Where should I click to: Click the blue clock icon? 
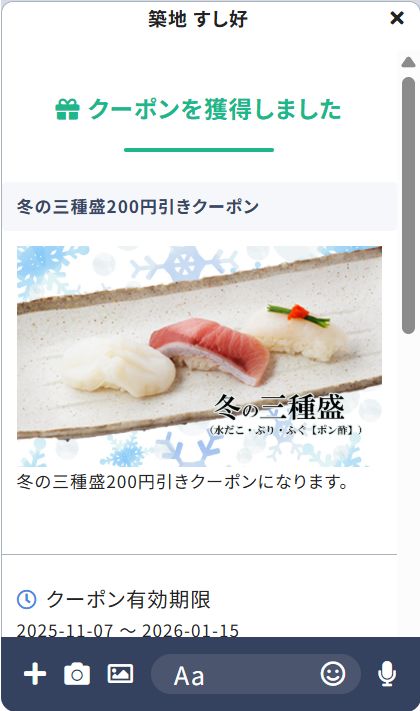[26, 599]
